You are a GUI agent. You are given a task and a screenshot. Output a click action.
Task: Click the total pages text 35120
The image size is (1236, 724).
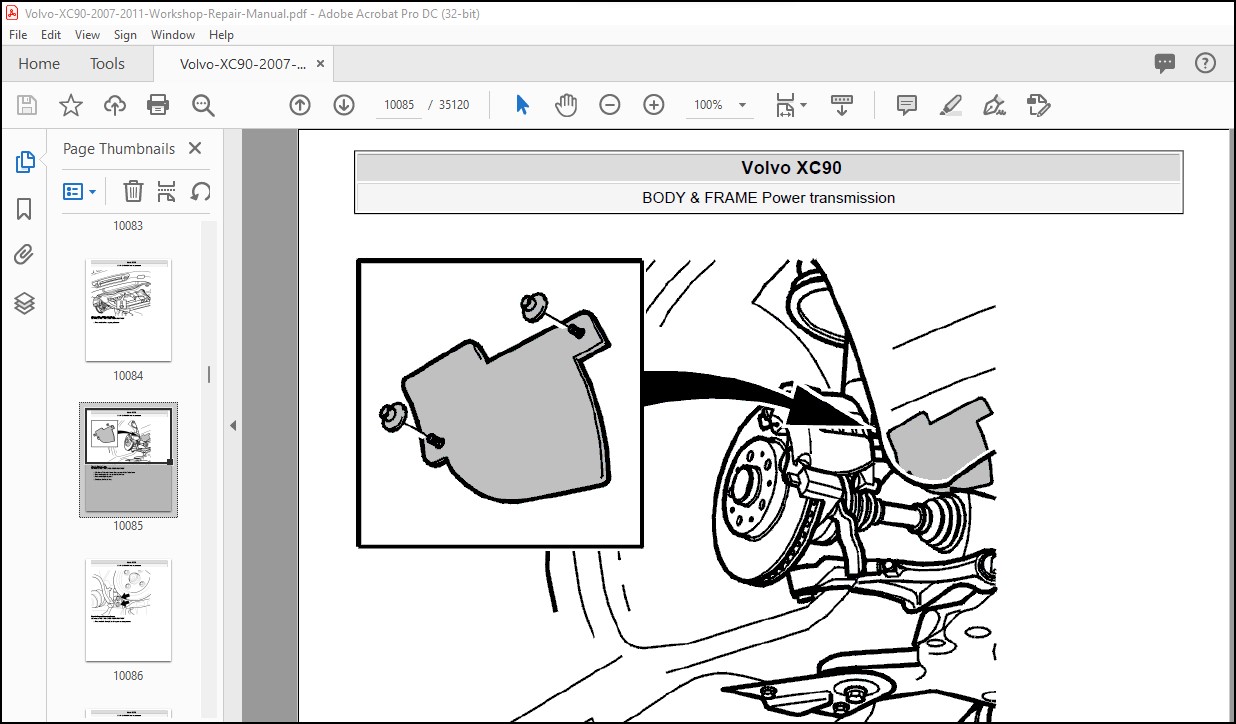[x=454, y=105]
